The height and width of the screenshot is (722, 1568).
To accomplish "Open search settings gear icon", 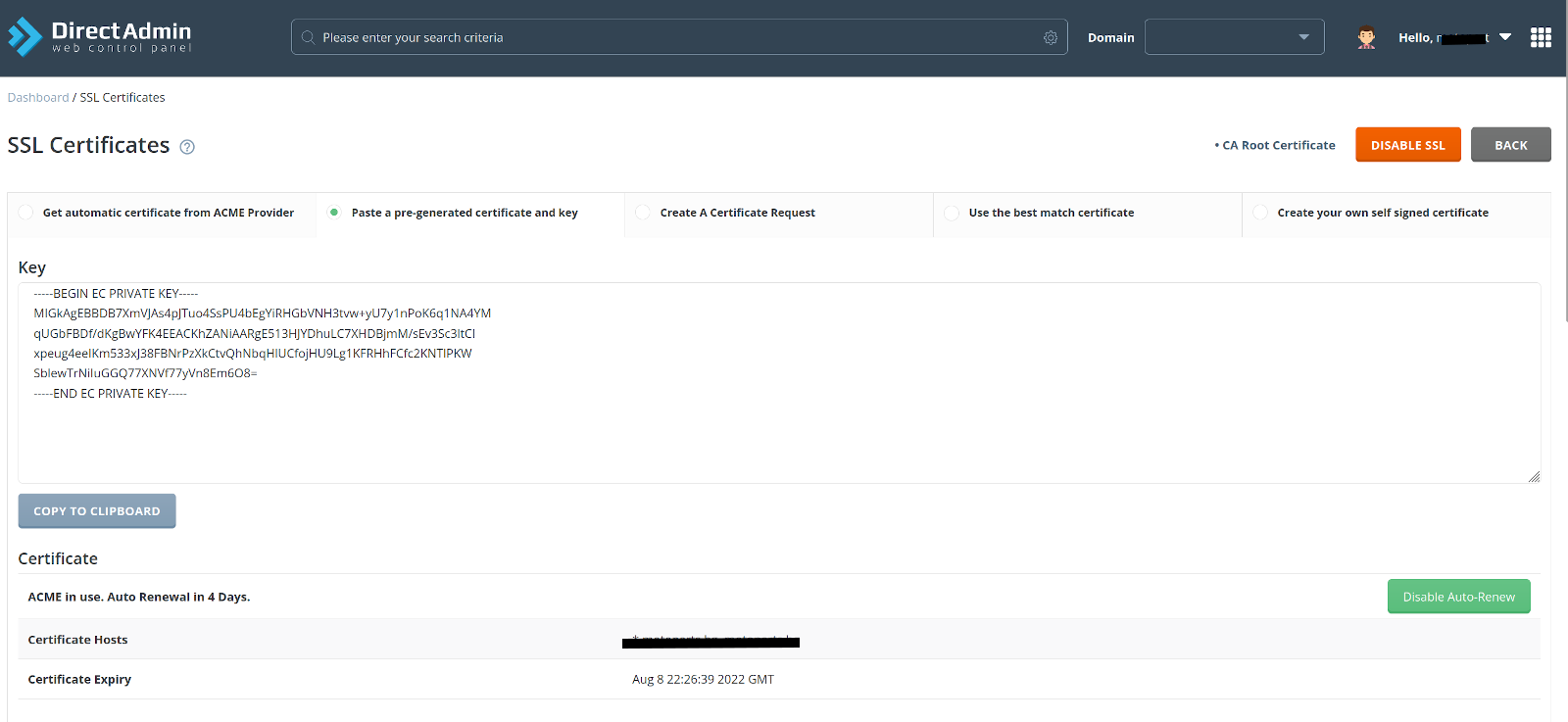I will [x=1051, y=37].
